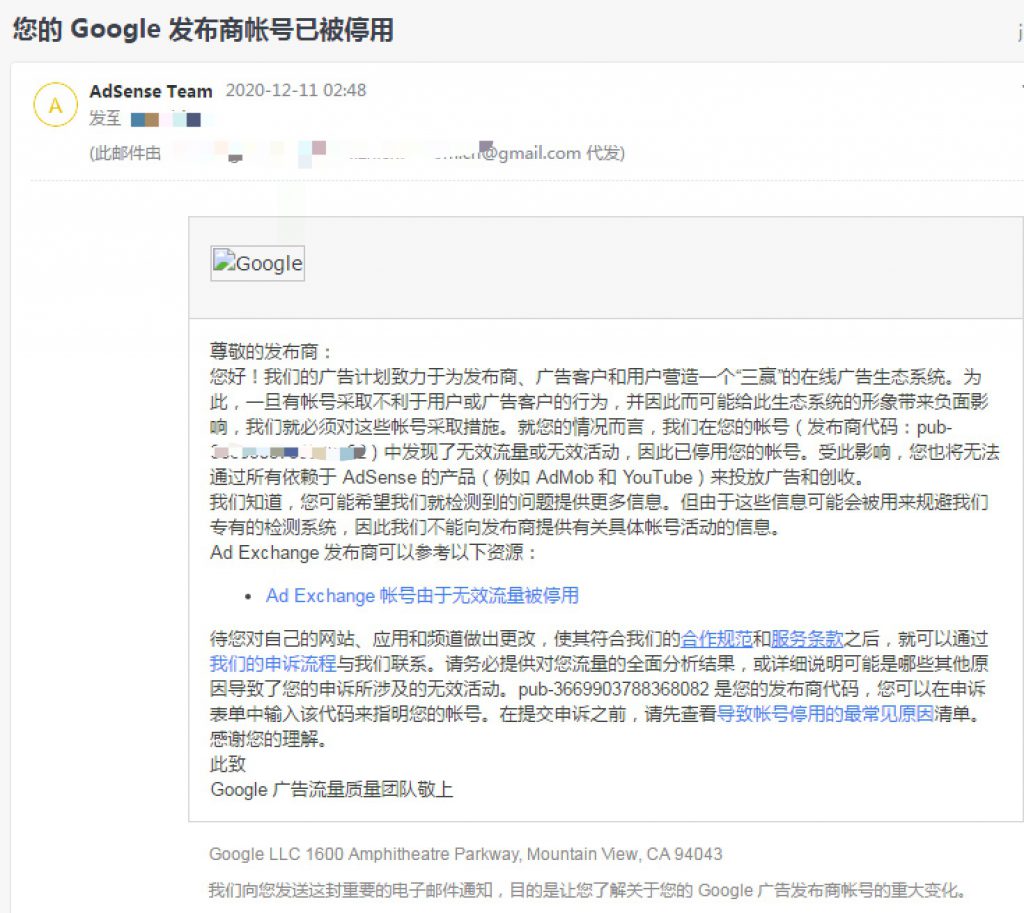Click the AdSense Team sender name
Image resolution: width=1024 pixels, height=913 pixels.
151,91
